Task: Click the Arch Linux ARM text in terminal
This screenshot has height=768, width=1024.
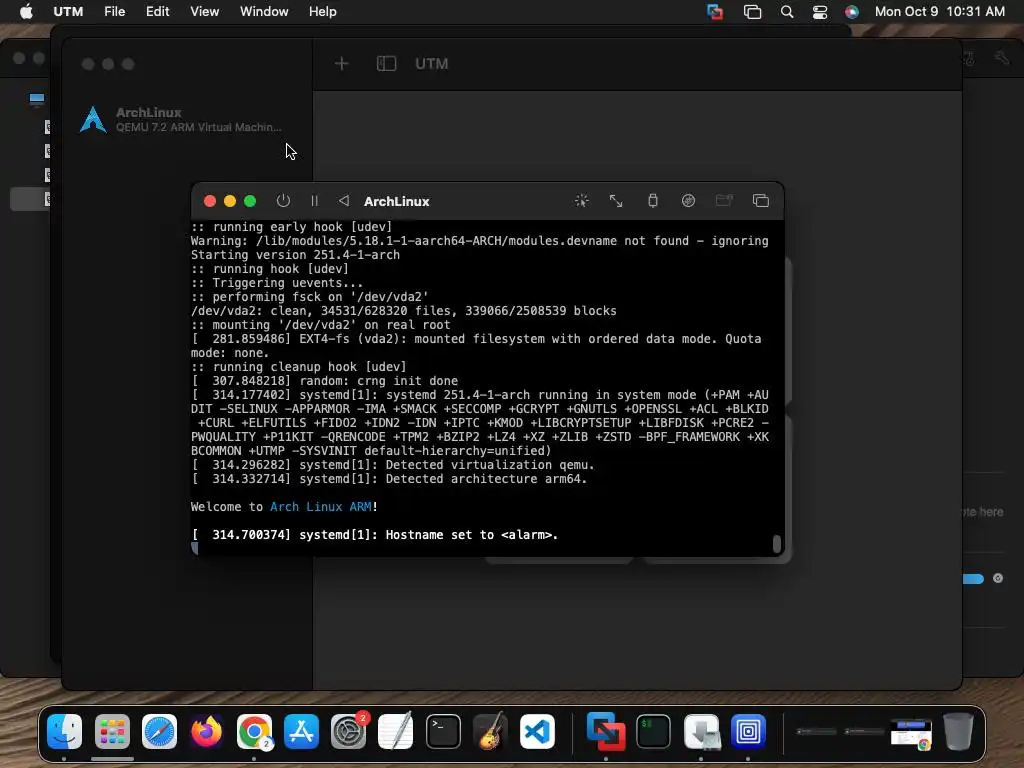Action: click(x=321, y=507)
